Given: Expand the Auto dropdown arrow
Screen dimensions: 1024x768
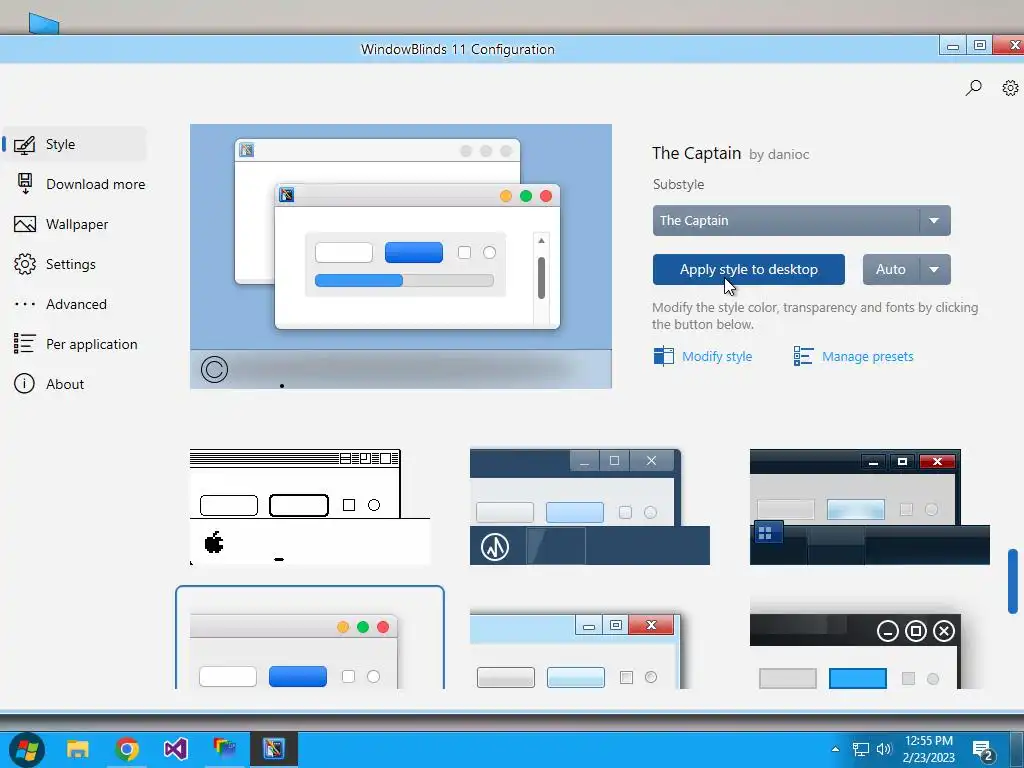Looking at the screenshot, I should [x=935, y=270].
